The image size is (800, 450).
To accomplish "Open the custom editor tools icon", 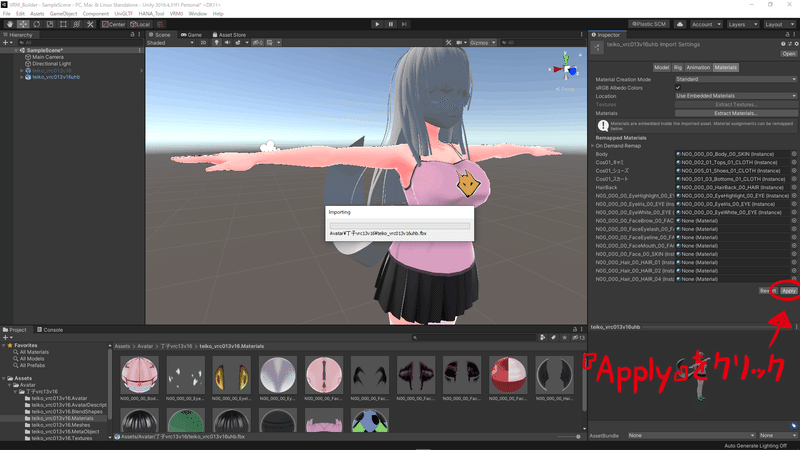I will click(90, 24).
